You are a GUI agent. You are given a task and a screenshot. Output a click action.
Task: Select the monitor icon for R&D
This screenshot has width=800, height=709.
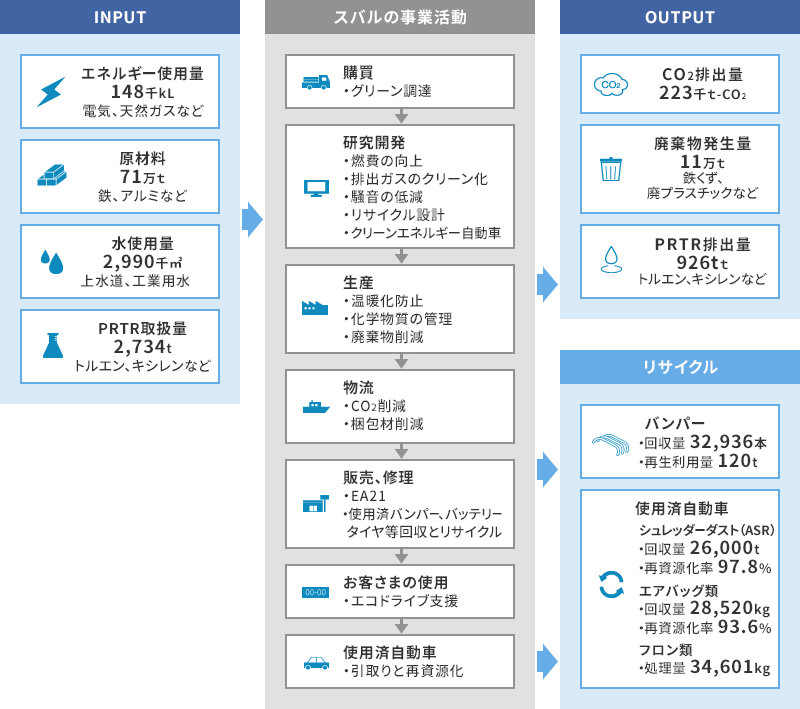tap(316, 188)
